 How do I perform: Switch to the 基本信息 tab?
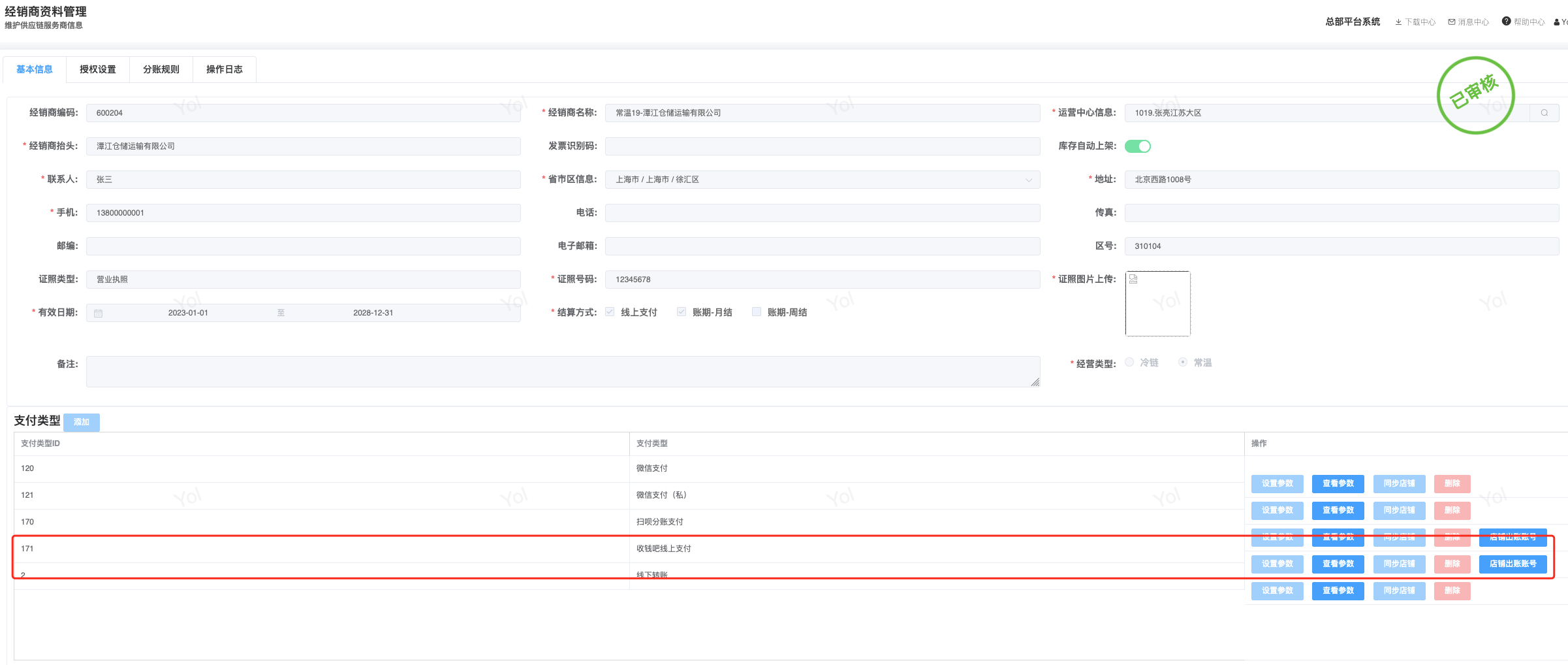(35, 69)
